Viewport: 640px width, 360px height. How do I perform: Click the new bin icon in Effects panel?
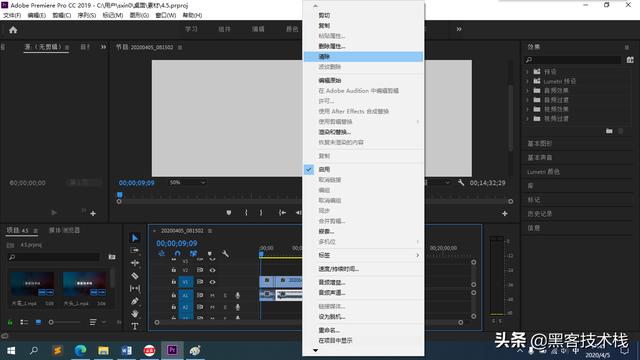pos(609,131)
